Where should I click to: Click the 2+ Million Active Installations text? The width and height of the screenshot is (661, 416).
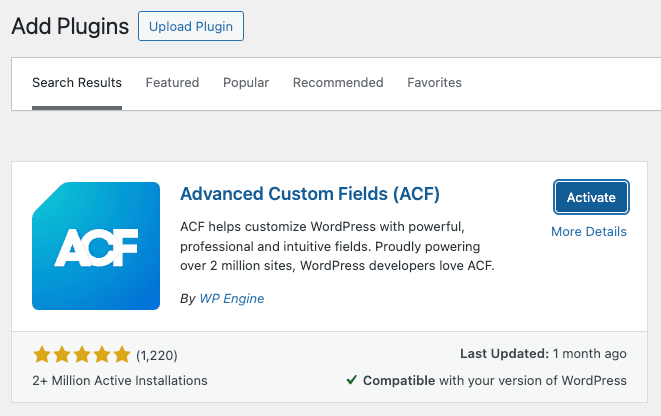click(120, 381)
